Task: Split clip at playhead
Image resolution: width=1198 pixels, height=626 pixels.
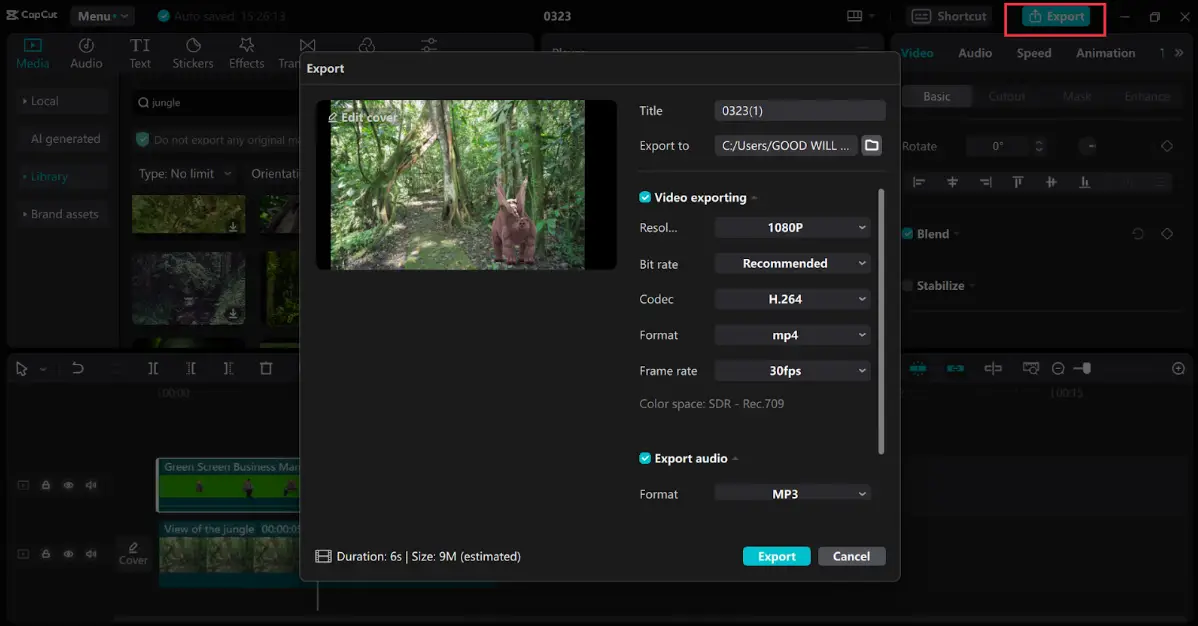Action: point(153,368)
